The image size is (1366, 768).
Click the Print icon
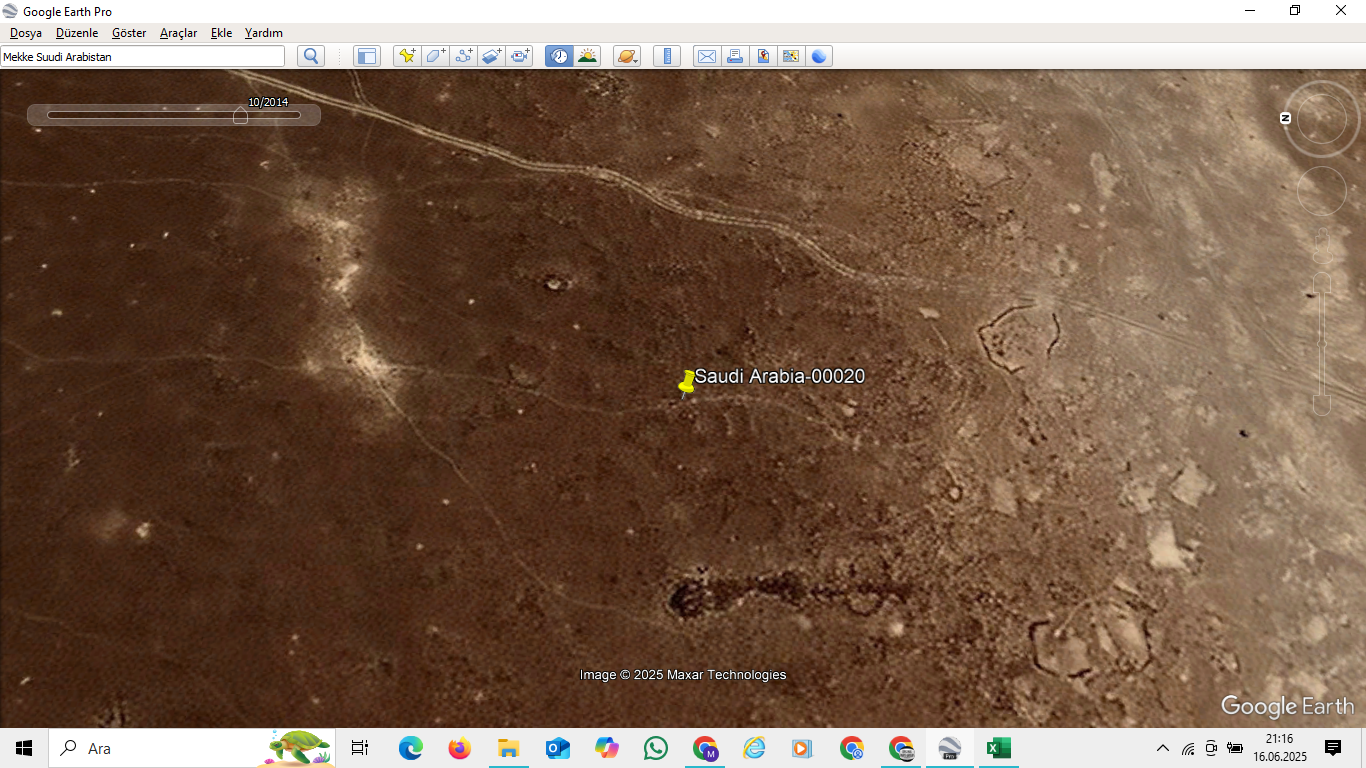735,56
